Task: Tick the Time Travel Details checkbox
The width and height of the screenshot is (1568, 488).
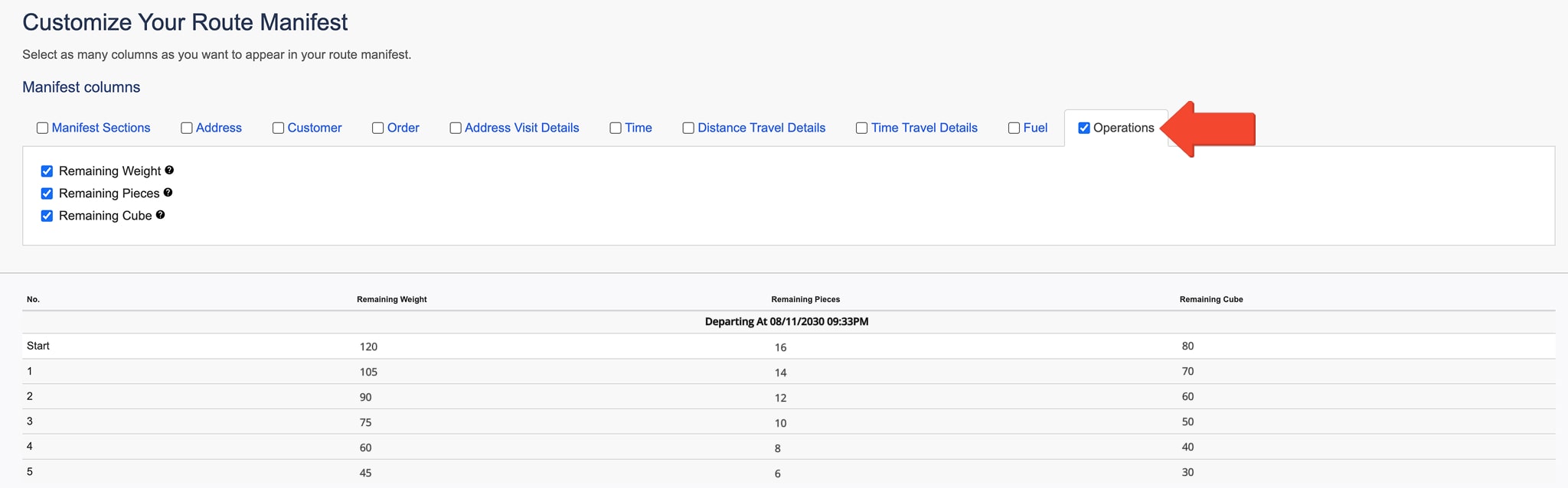Action: click(862, 128)
